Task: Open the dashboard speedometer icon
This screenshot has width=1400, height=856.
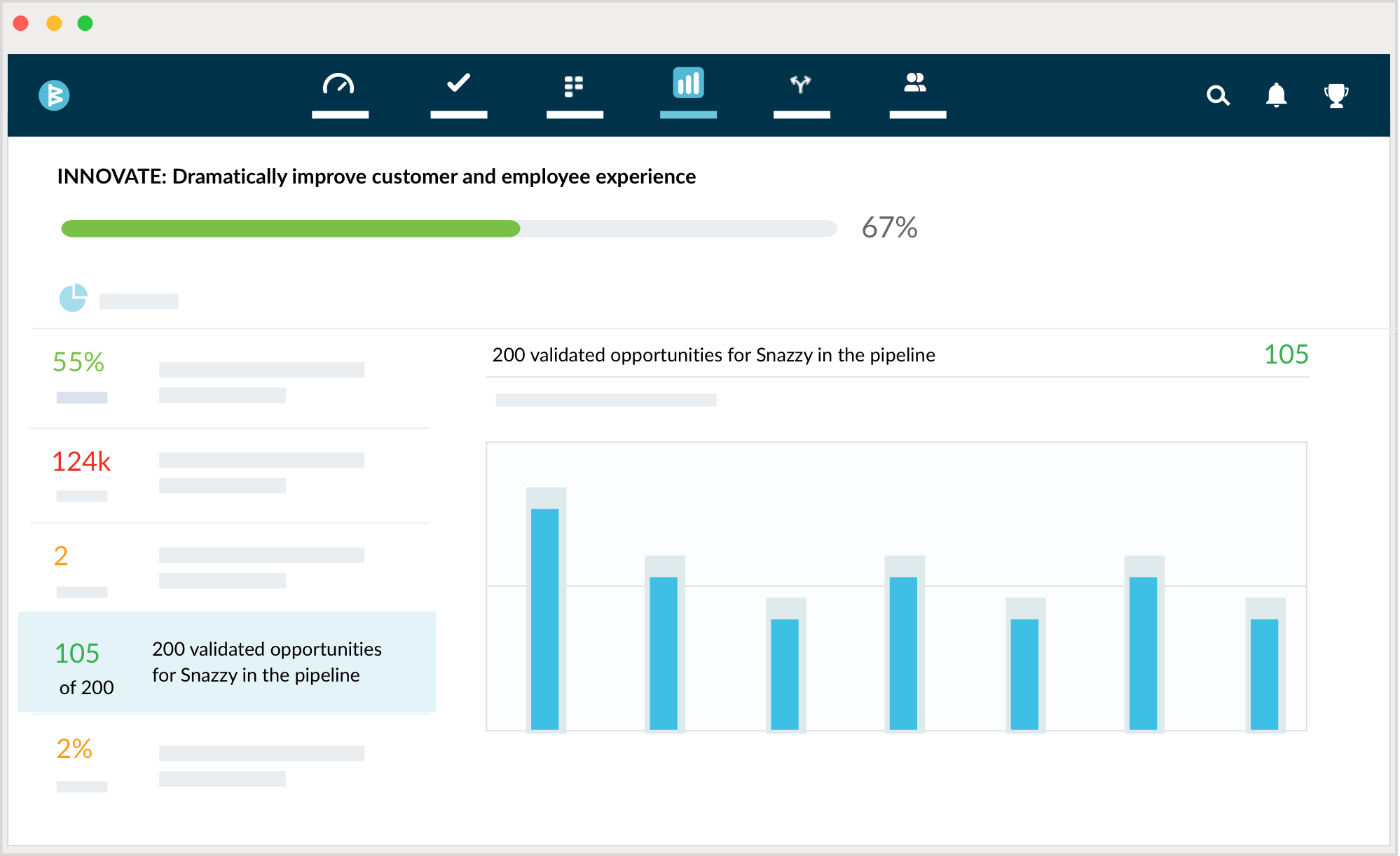Action: (339, 85)
